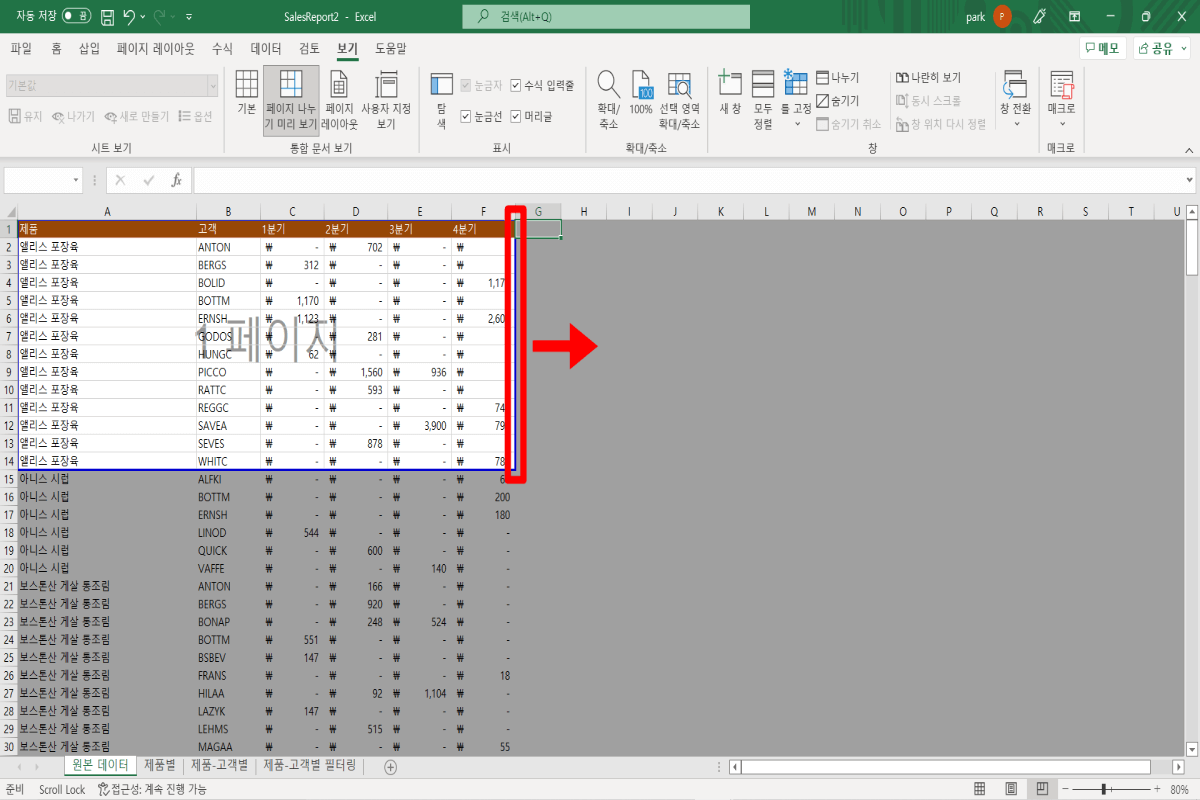1200x800 pixels.
Task: Open 사용자 지정 보기 custom views
Action: point(386,101)
